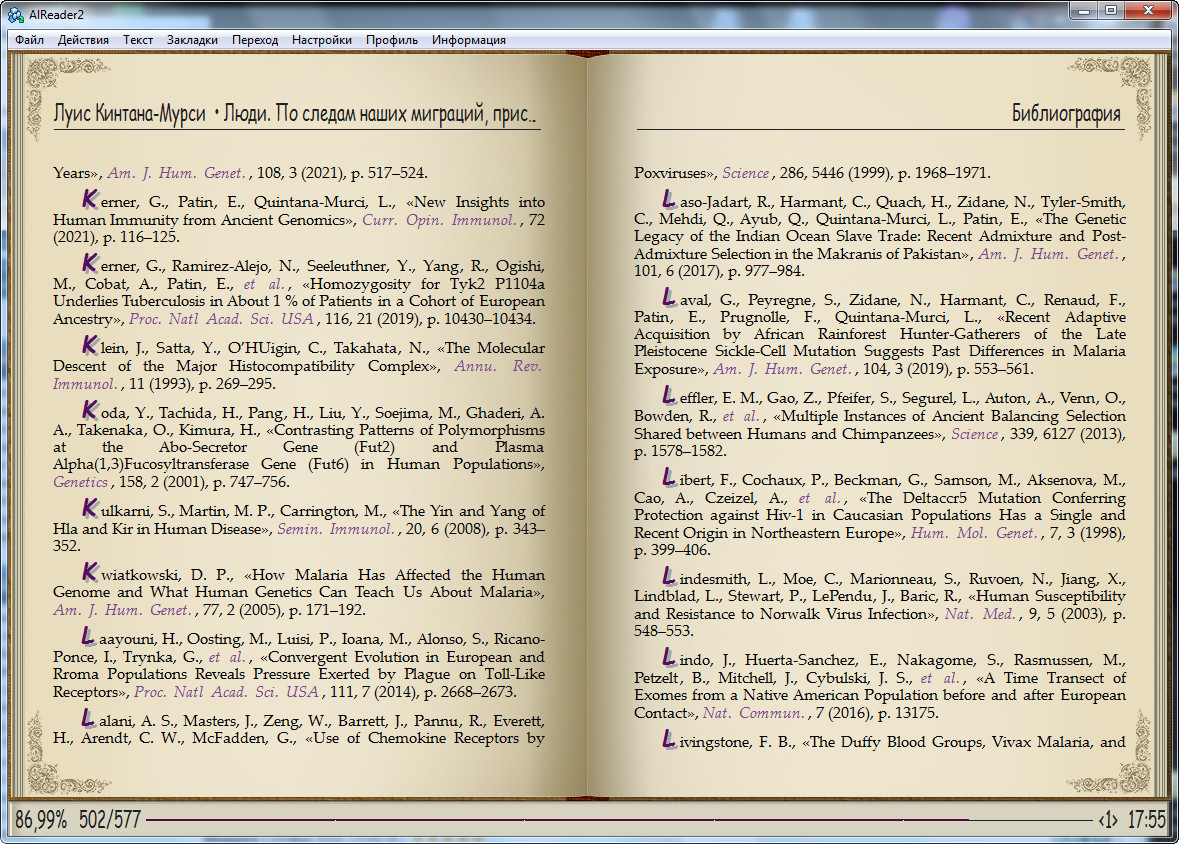Screen dimensions: 1179x844
Task: Open the Файл menu
Action: point(29,40)
